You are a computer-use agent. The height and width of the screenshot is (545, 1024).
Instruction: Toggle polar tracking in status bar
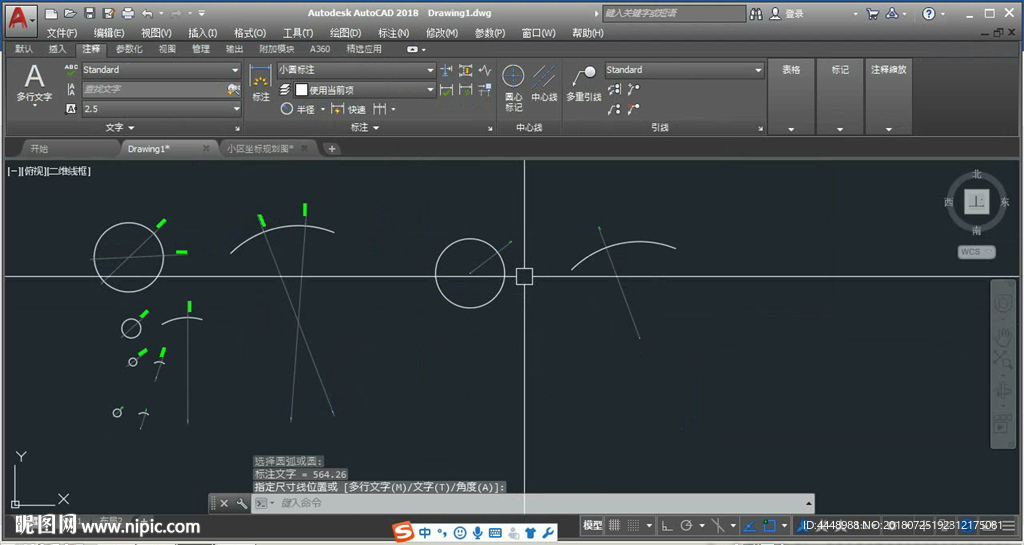tap(686, 525)
